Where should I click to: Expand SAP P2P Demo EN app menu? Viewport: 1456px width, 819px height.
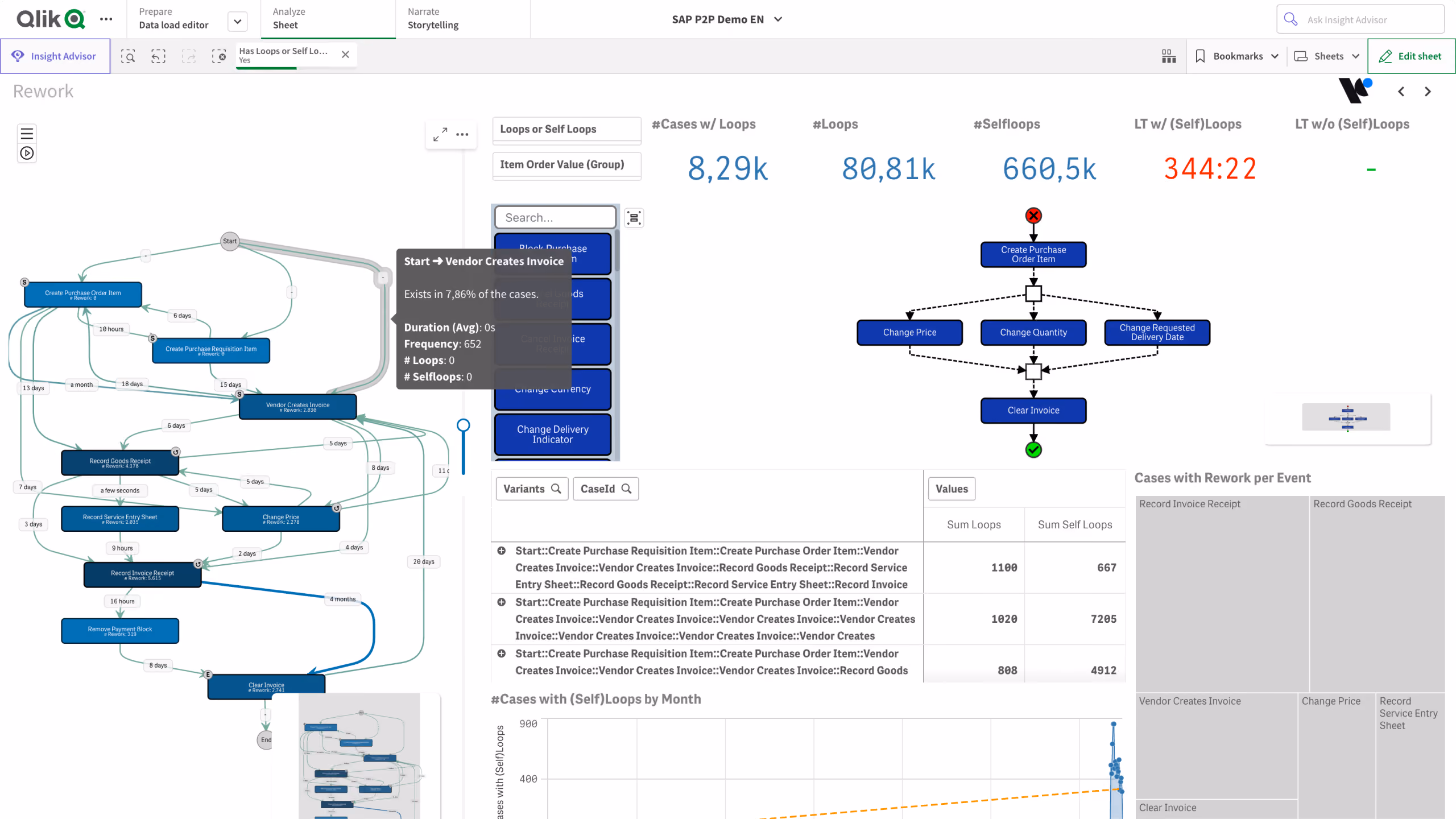[x=726, y=19]
